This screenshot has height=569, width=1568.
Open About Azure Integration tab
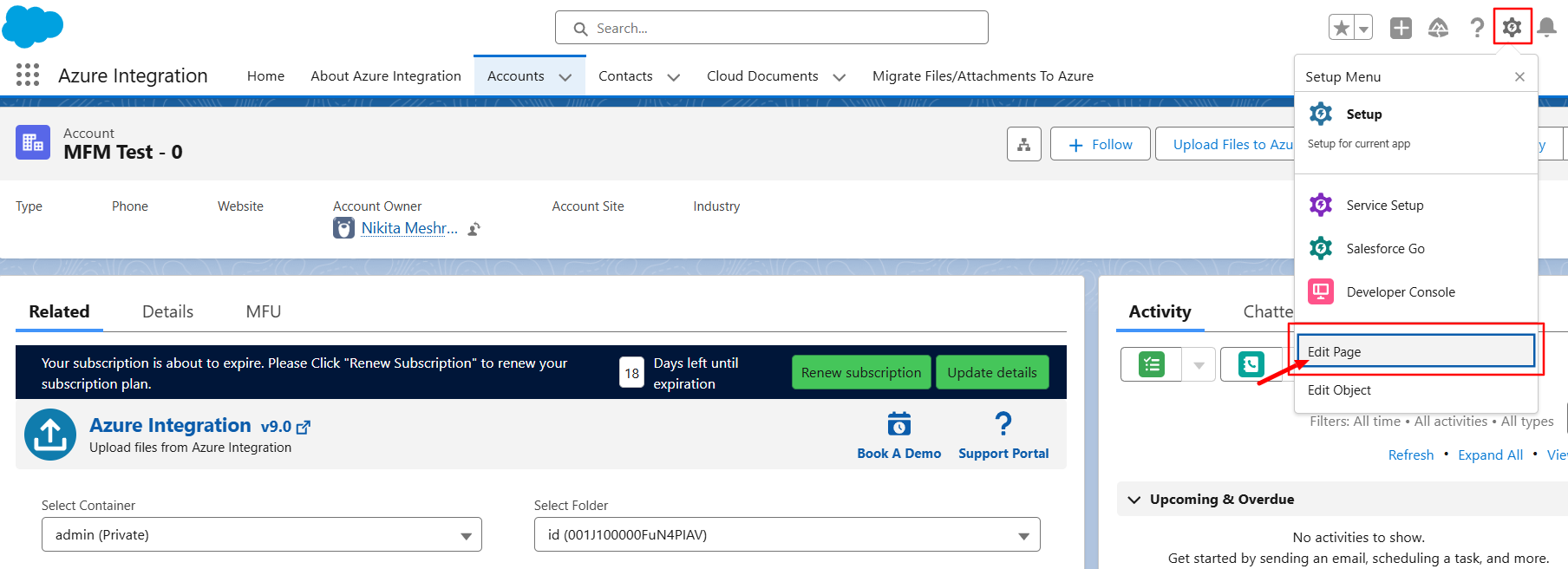click(386, 76)
